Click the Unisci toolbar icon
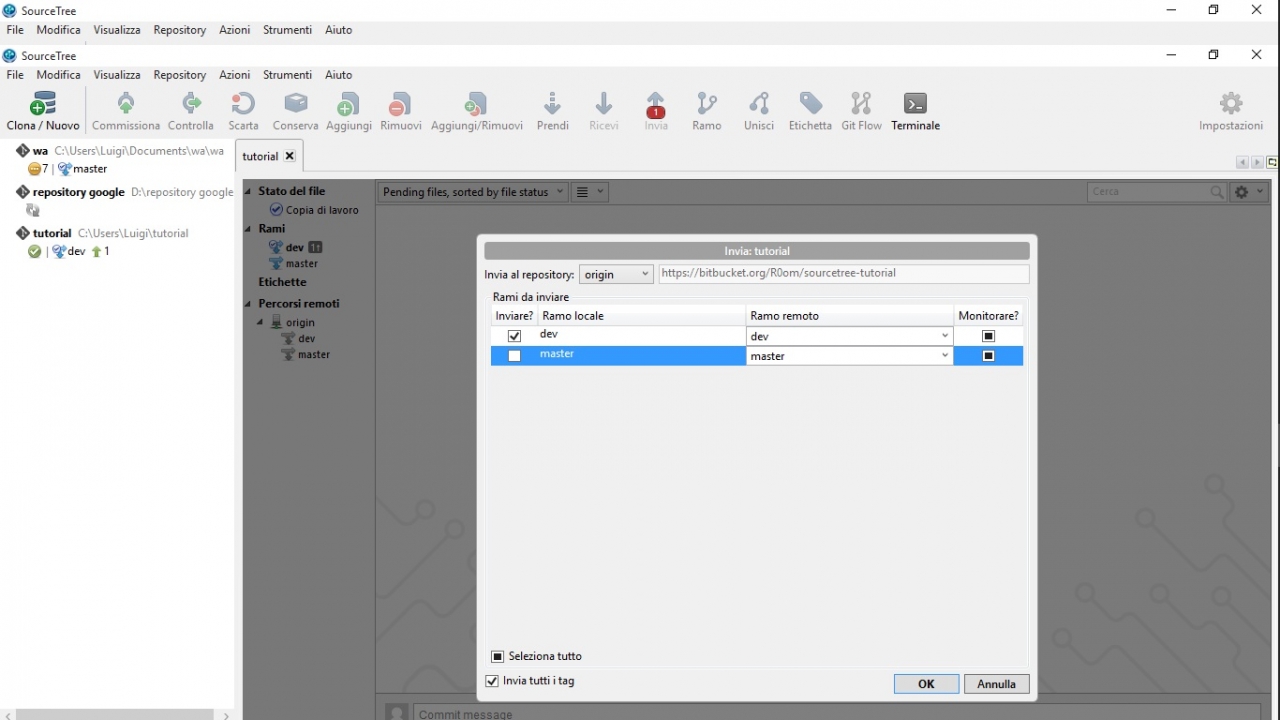 [x=759, y=104]
